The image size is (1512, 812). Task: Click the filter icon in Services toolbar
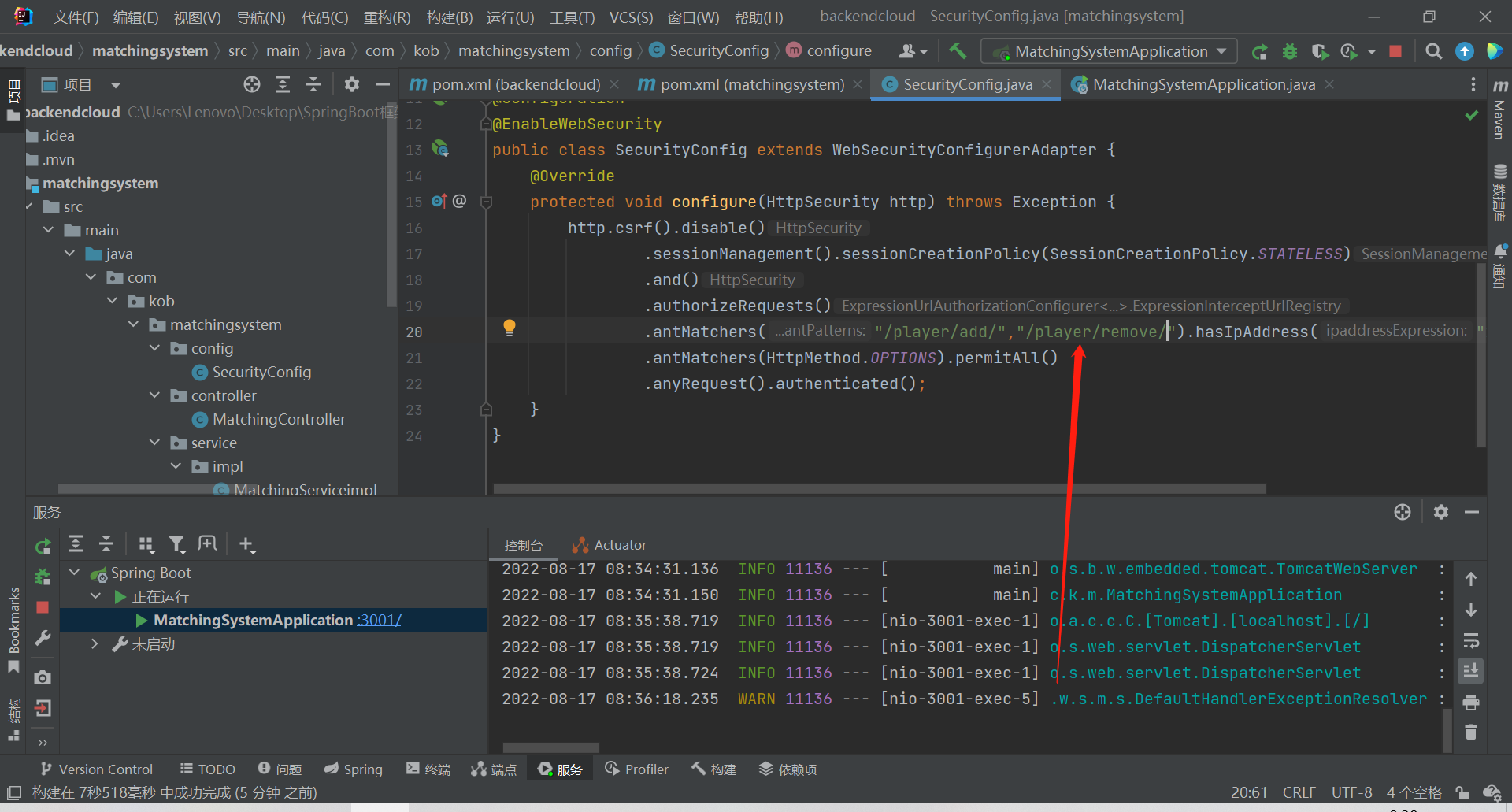click(x=176, y=543)
